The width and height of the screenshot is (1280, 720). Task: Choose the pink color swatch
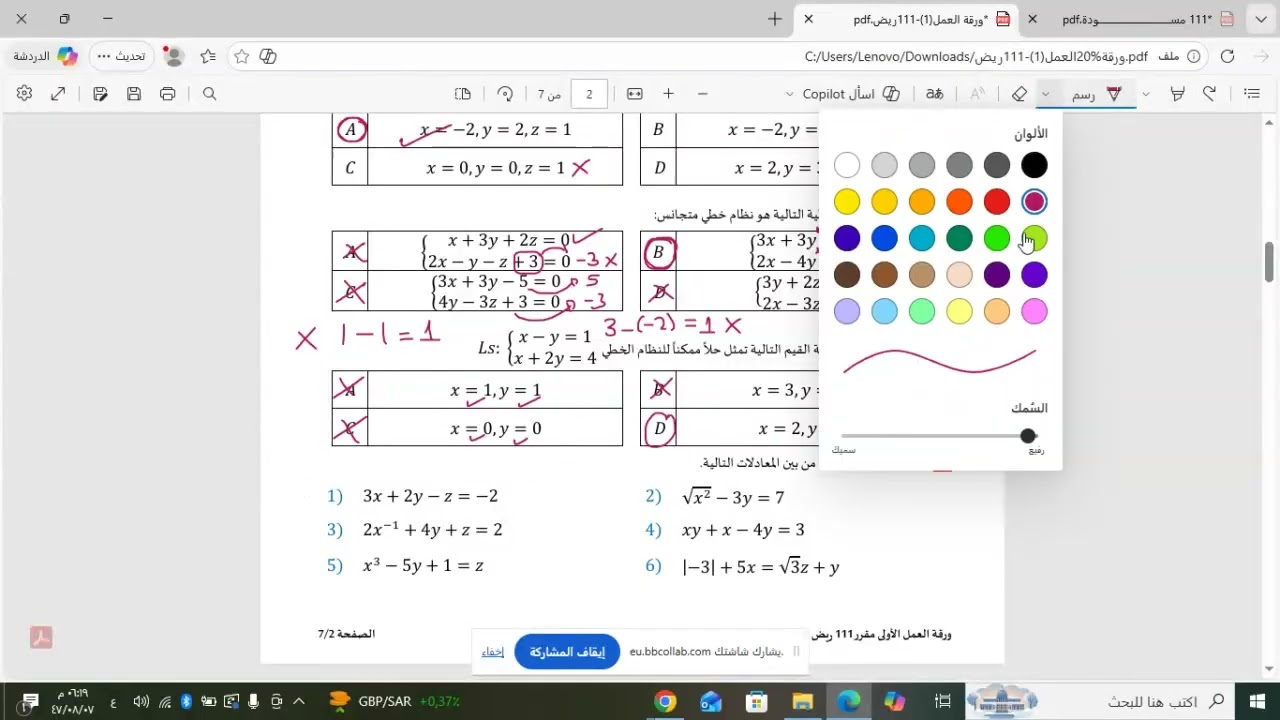coord(1034,311)
